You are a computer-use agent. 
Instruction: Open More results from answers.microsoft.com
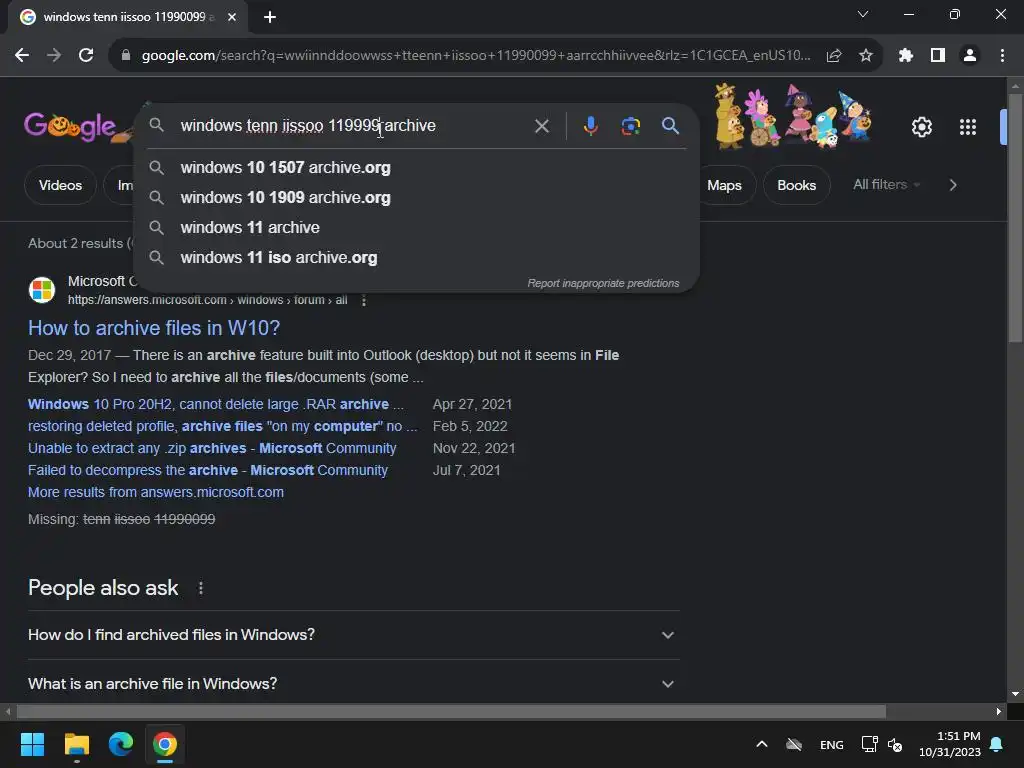click(155, 492)
